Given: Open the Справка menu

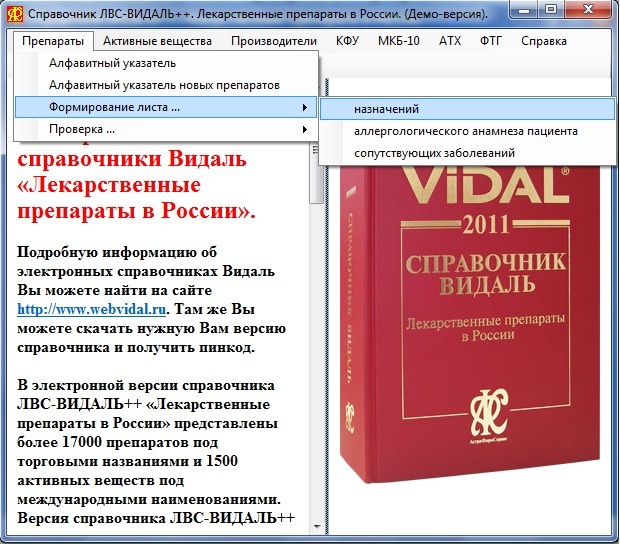Looking at the screenshot, I should [x=544, y=41].
